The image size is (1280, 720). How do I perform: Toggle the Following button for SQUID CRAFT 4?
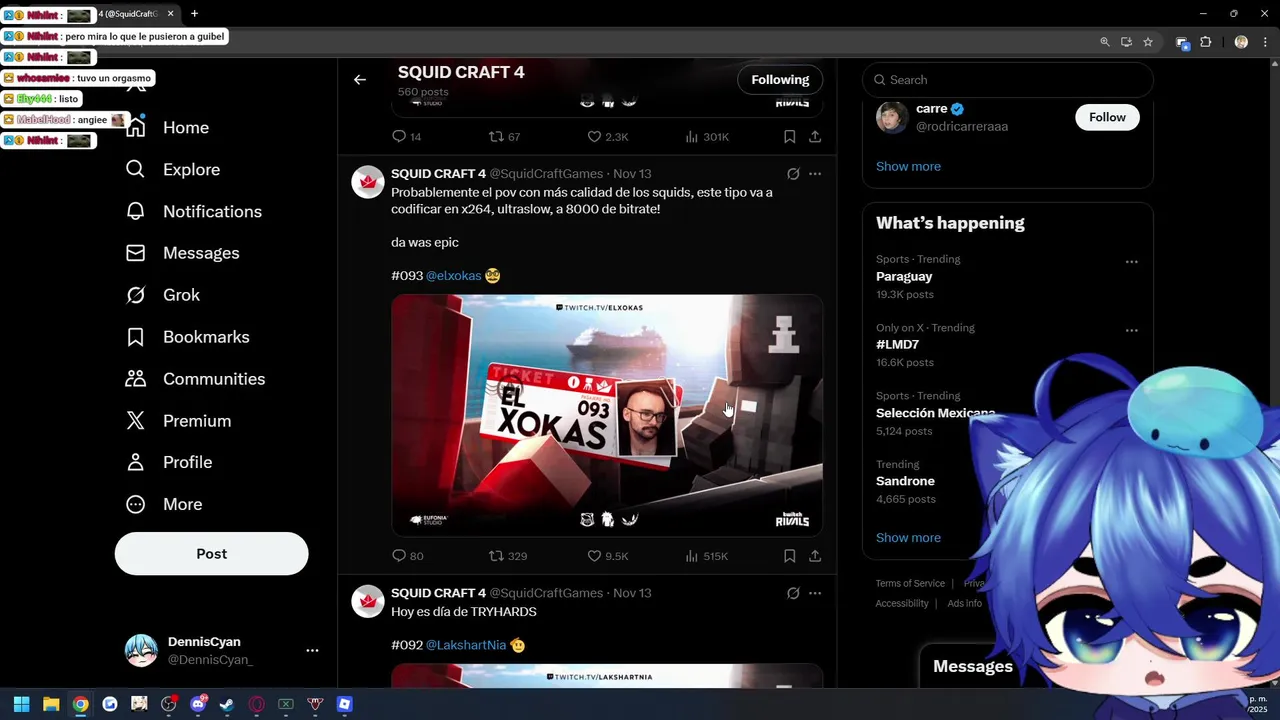coord(780,80)
